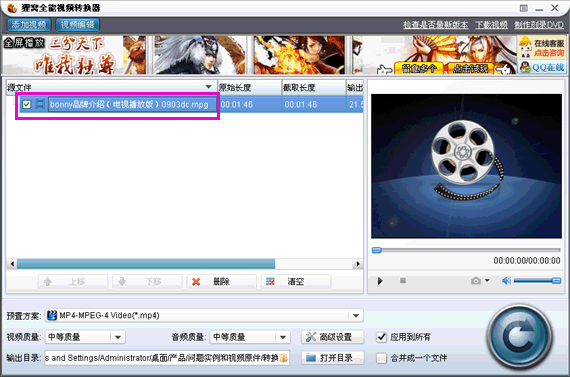Image resolution: width=570 pixels, height=377 pixels.
Task: Check 检查是否最新版本 link
Action: pos(435,25)
